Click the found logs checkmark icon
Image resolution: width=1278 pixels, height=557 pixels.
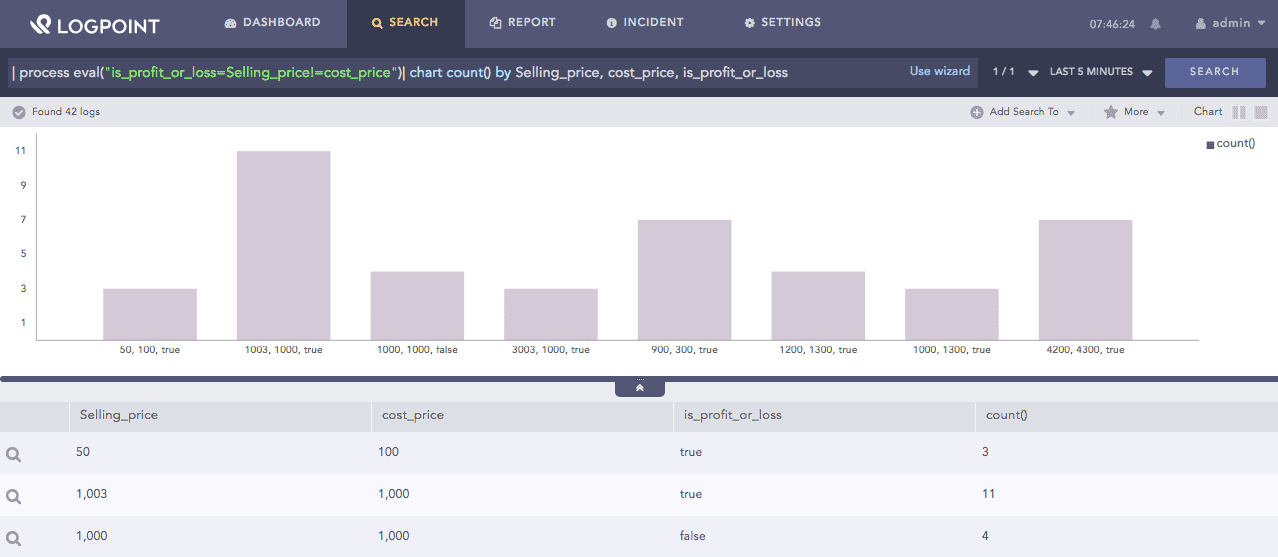[18, 112]
